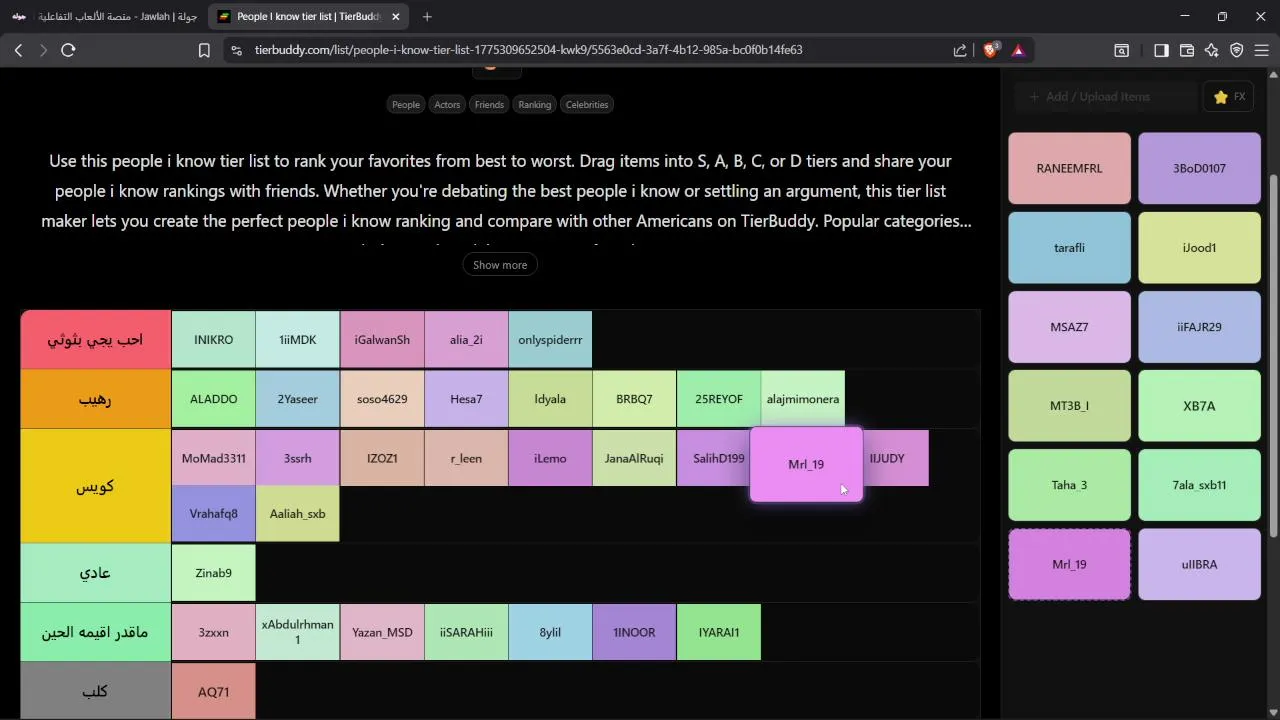This screenshot has height=720, width=1280.
Task: Open site settings icon beside the URL
Action: (235, 50)
